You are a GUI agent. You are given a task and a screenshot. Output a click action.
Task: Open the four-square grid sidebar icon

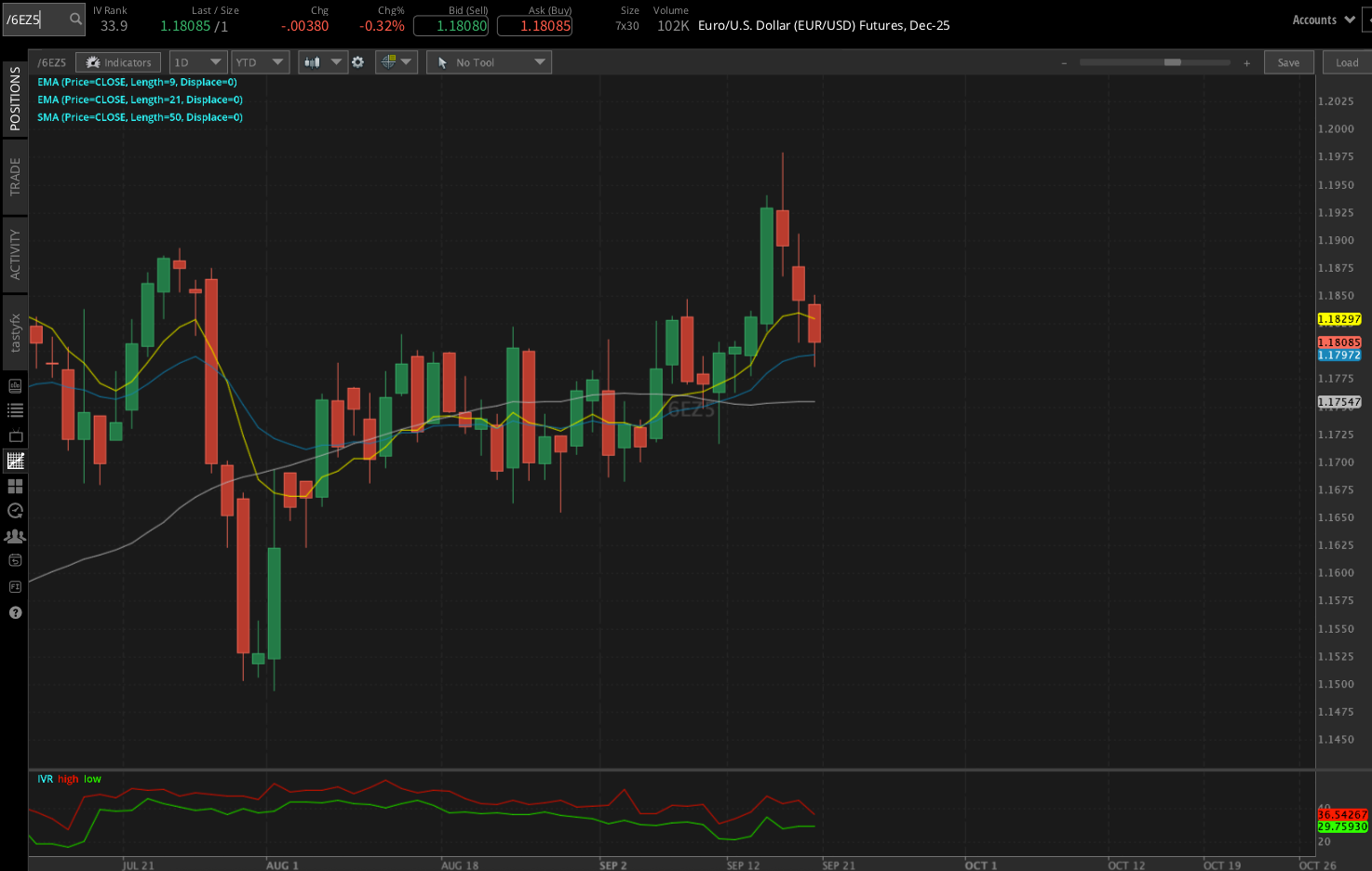[x=15, y=486]
